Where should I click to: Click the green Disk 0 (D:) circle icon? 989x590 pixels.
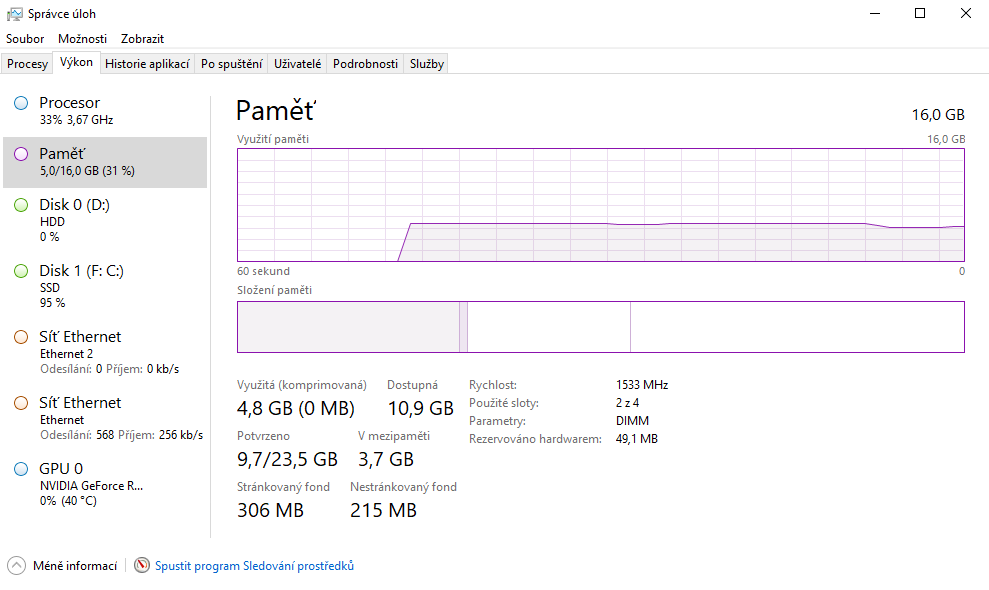click(21, 205)
